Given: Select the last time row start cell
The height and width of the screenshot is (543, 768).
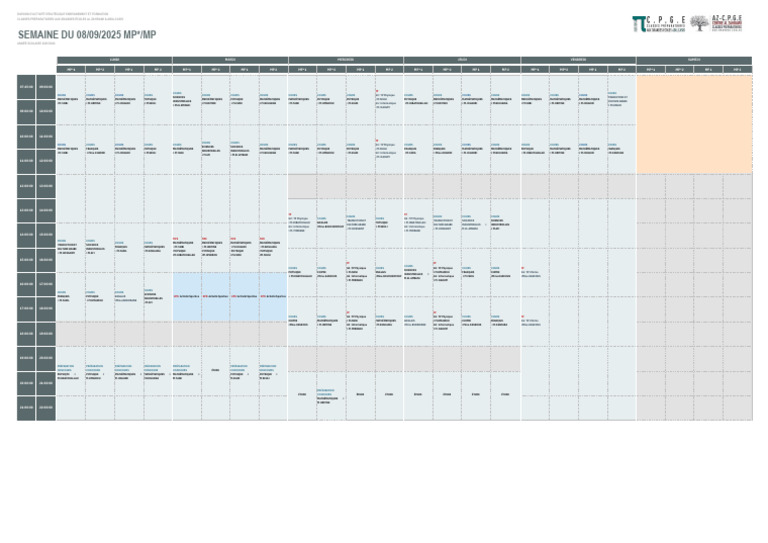Looking at the screenshot, I should [x=26, y=408].
